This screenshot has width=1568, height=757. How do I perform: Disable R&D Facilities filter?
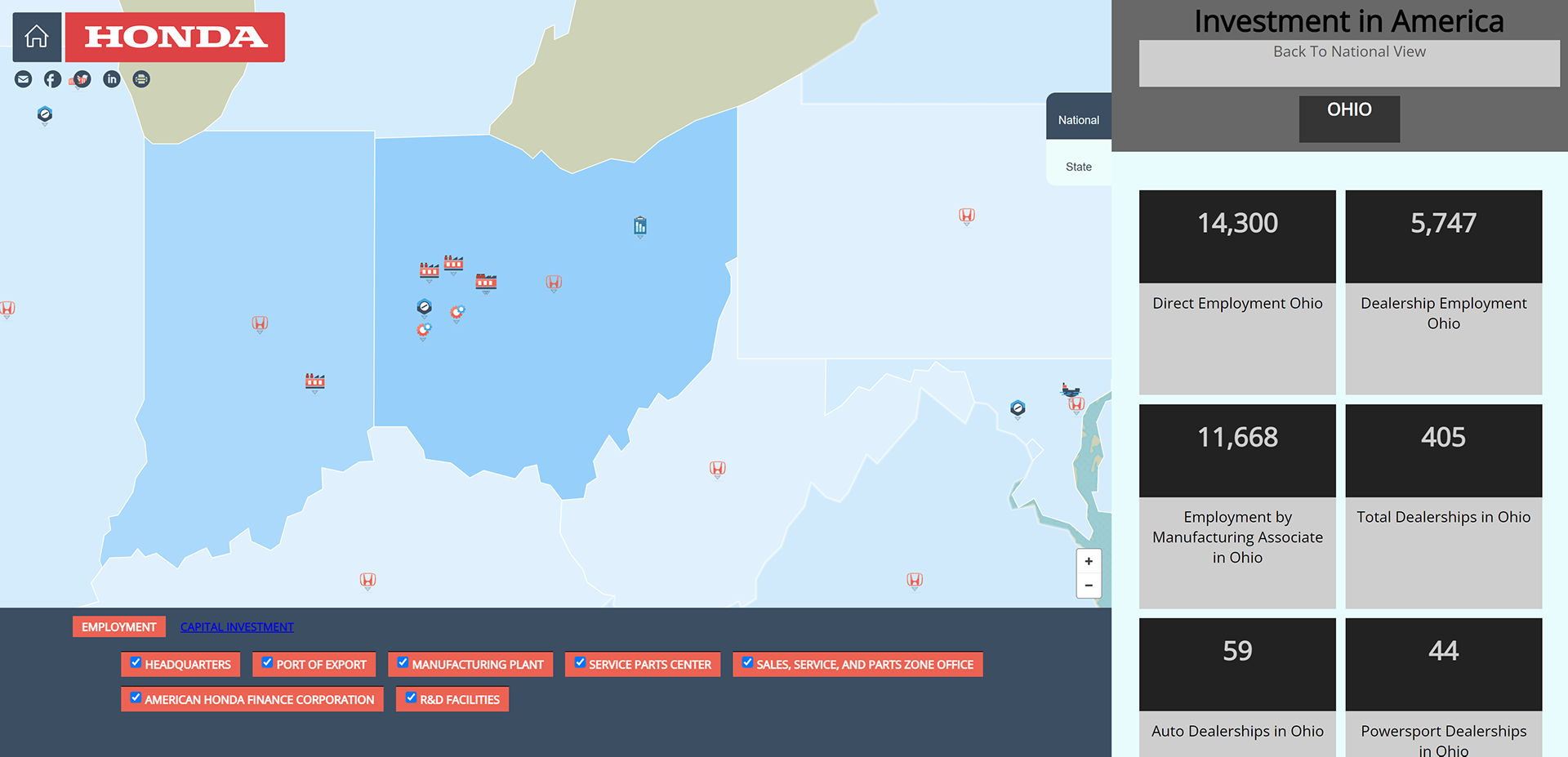tap(412, 697)
